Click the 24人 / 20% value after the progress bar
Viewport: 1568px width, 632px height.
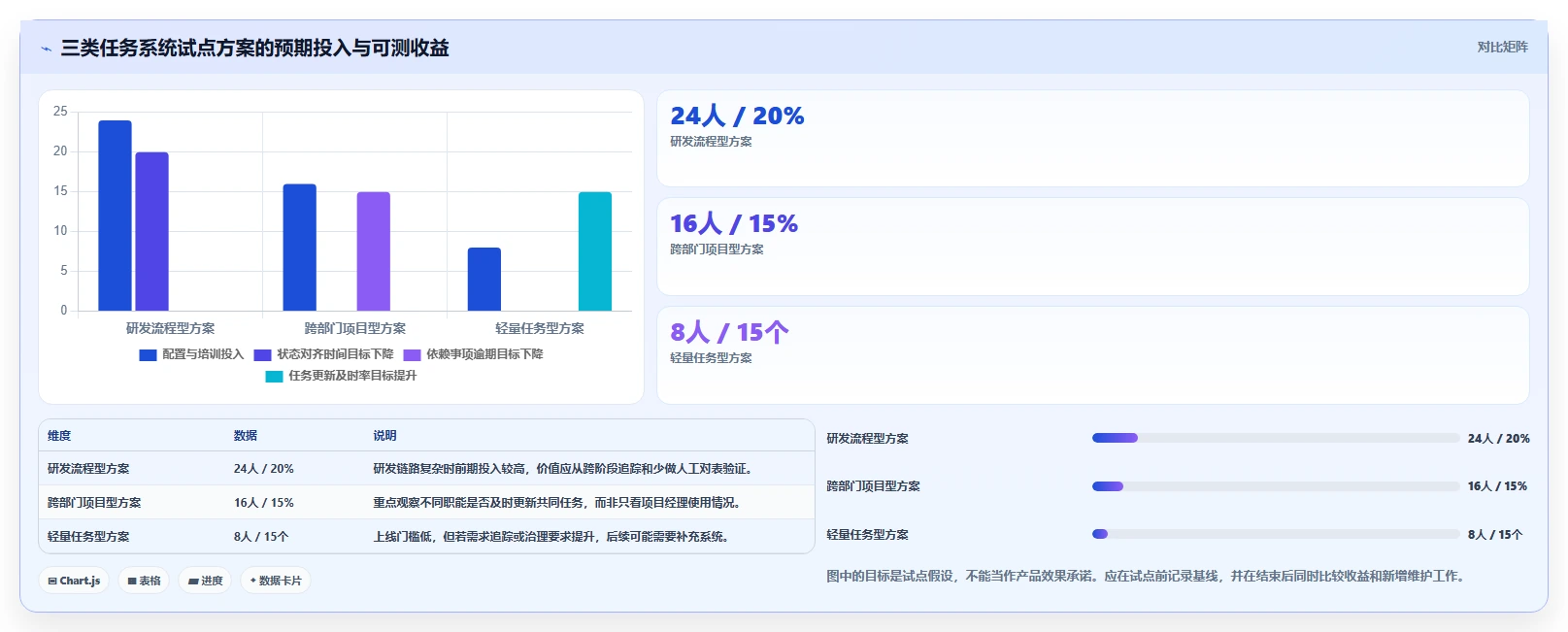point(1498,439)
